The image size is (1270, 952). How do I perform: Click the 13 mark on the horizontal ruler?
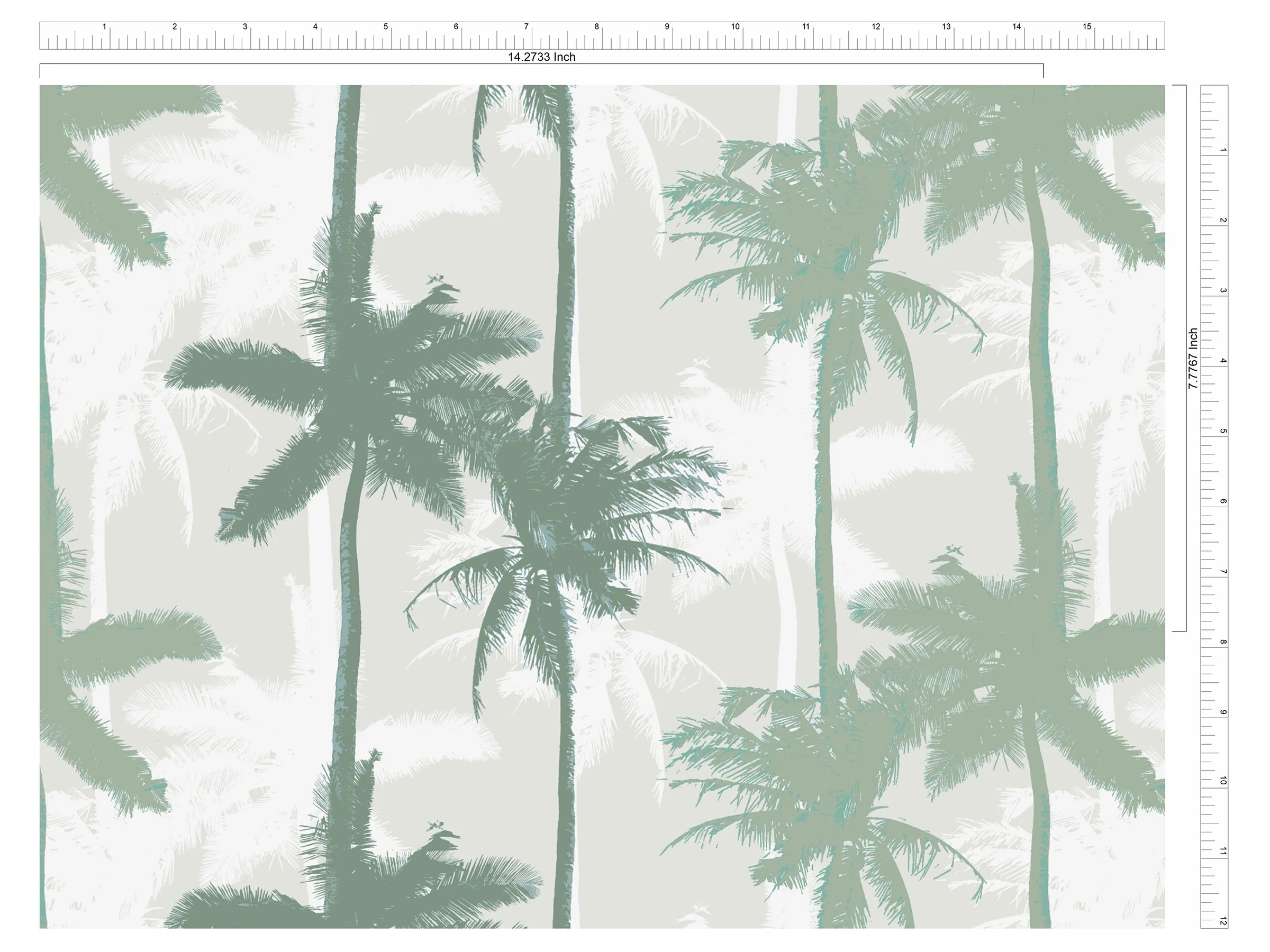(946, 27)
